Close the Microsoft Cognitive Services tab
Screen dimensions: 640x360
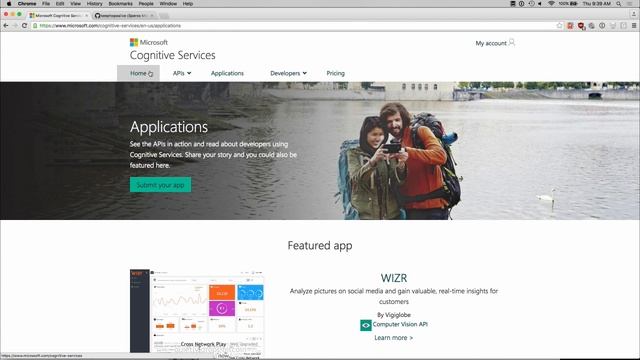pyautogui.click(x=87, y=16)
